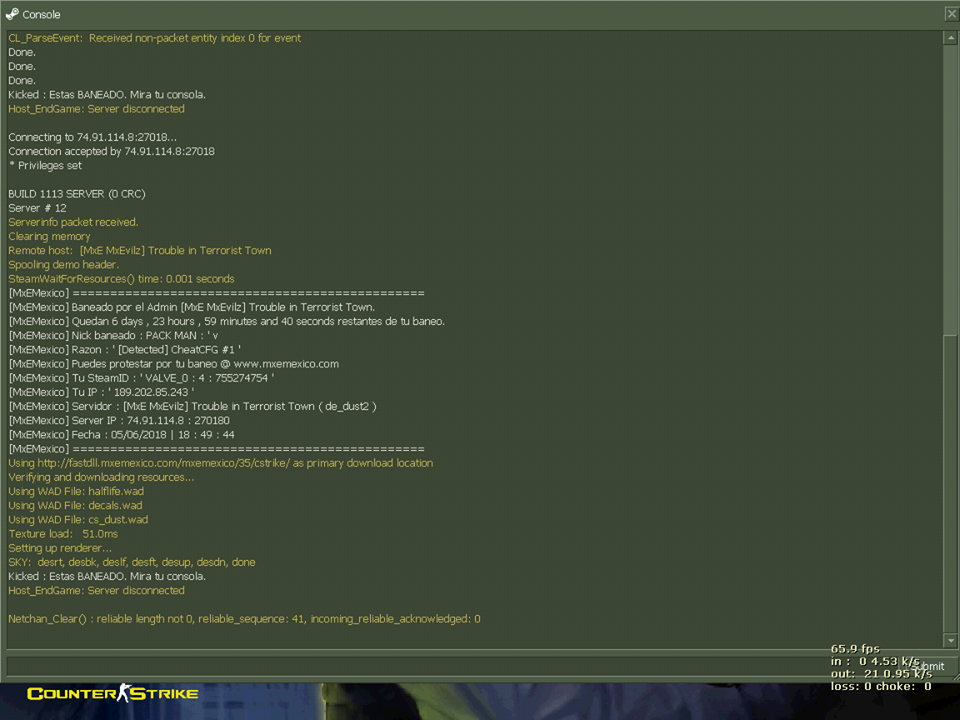960x720 pixels.
Task: Click the scrollbar down arrow in the console
Action: click(950, 640)
